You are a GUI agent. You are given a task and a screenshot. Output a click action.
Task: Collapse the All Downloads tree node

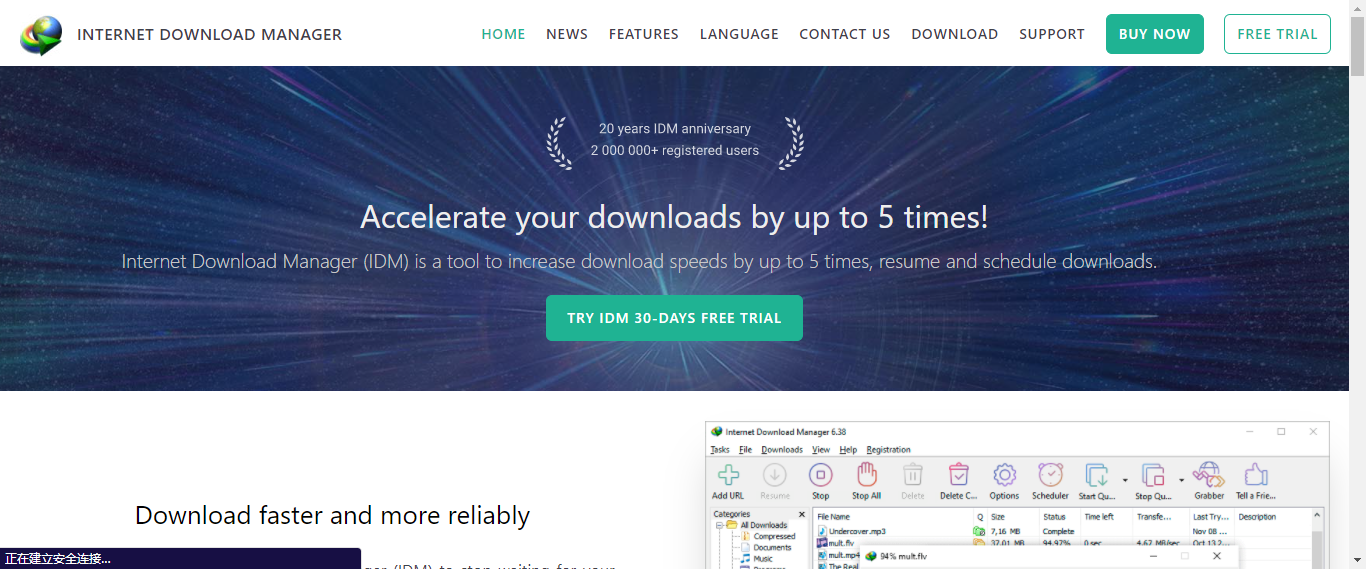coord(719,525)
